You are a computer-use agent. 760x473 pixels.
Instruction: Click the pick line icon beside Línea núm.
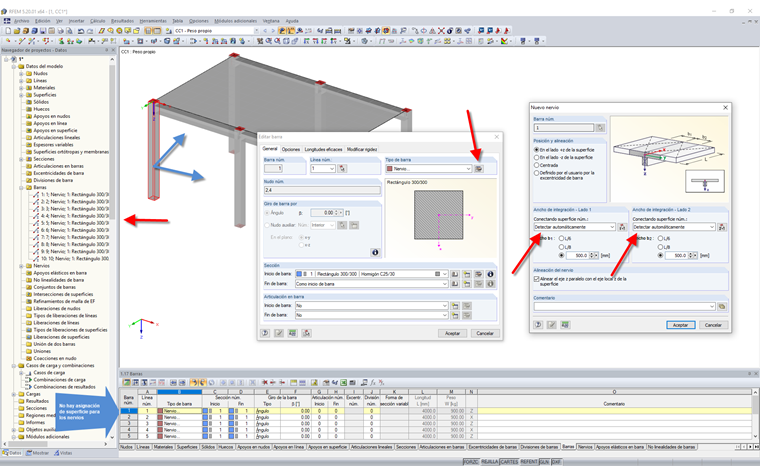[342, 169]
